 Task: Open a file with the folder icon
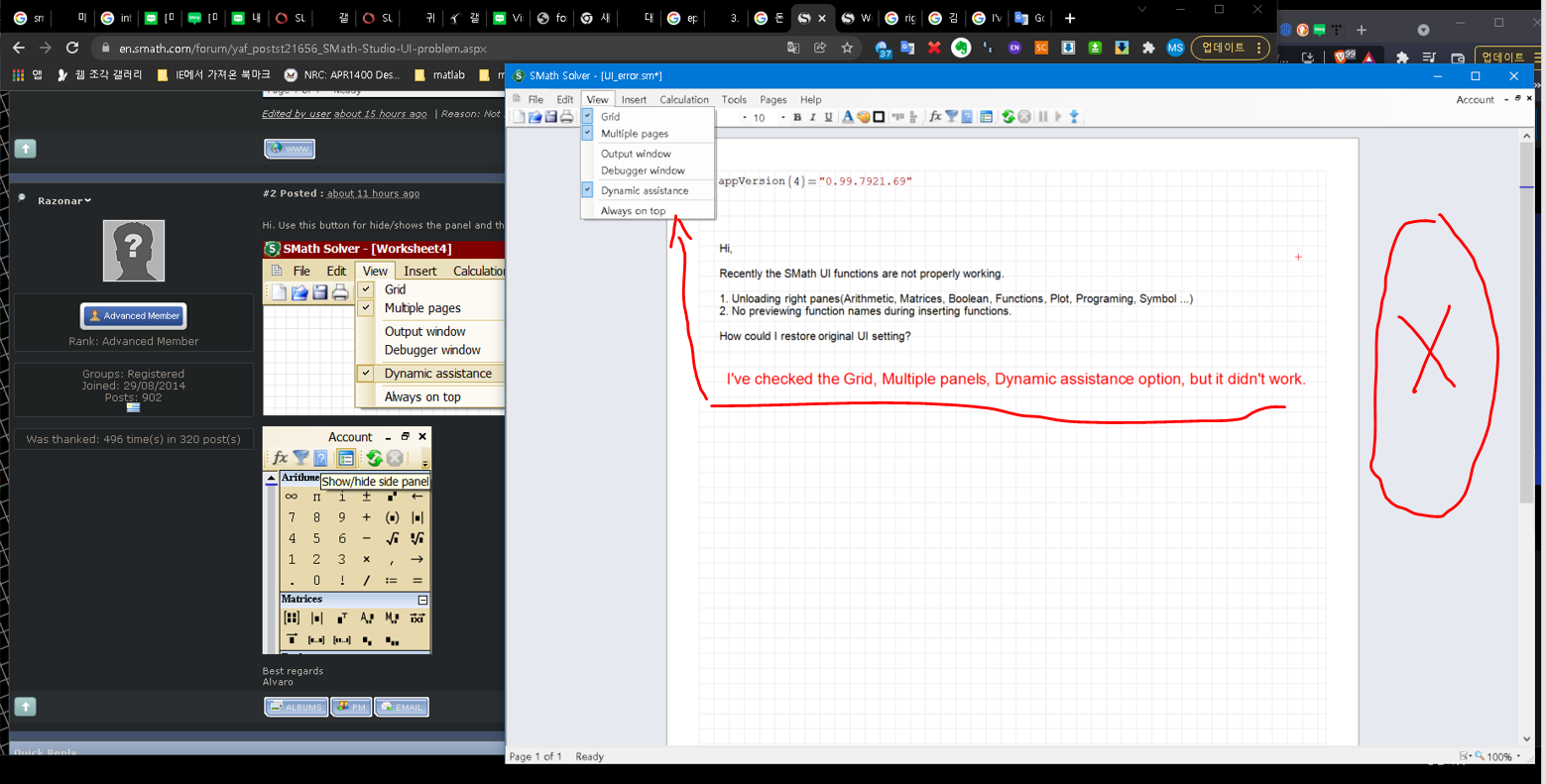click(535, 117)
